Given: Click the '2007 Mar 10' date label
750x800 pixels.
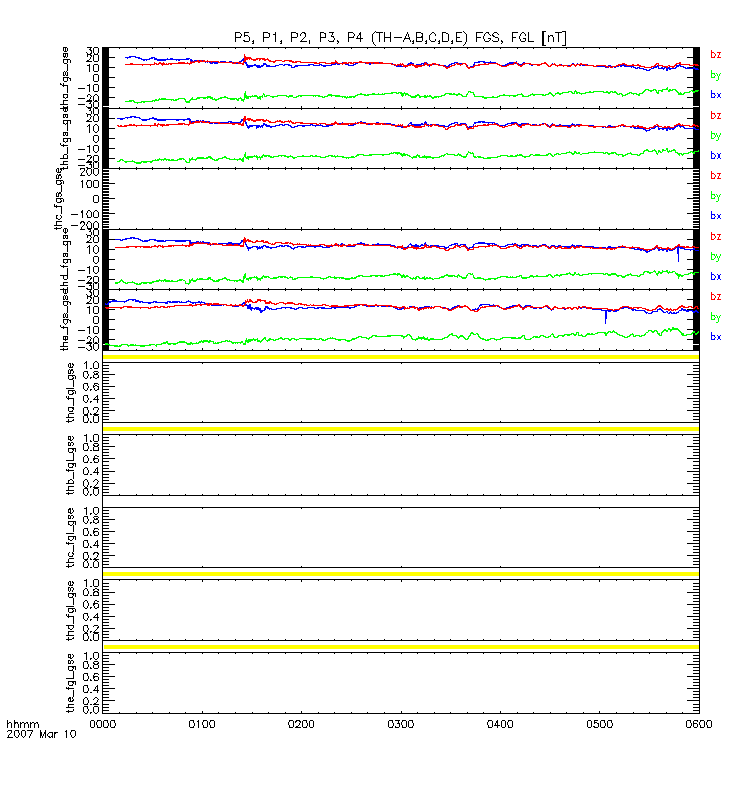Looking at the screenshot, I should point(41,734).
